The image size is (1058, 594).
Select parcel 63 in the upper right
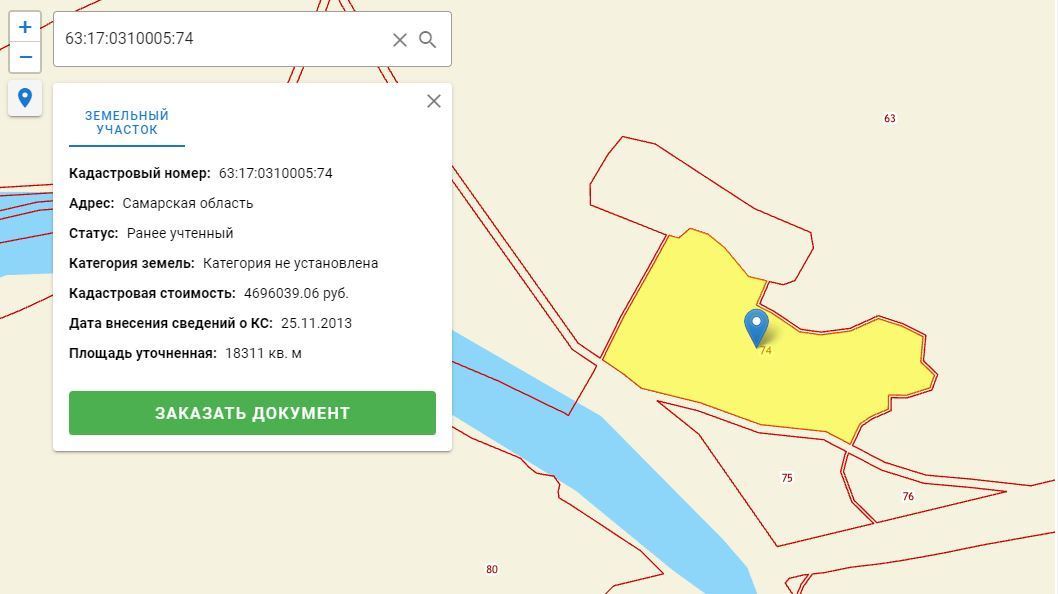(890, 118)
